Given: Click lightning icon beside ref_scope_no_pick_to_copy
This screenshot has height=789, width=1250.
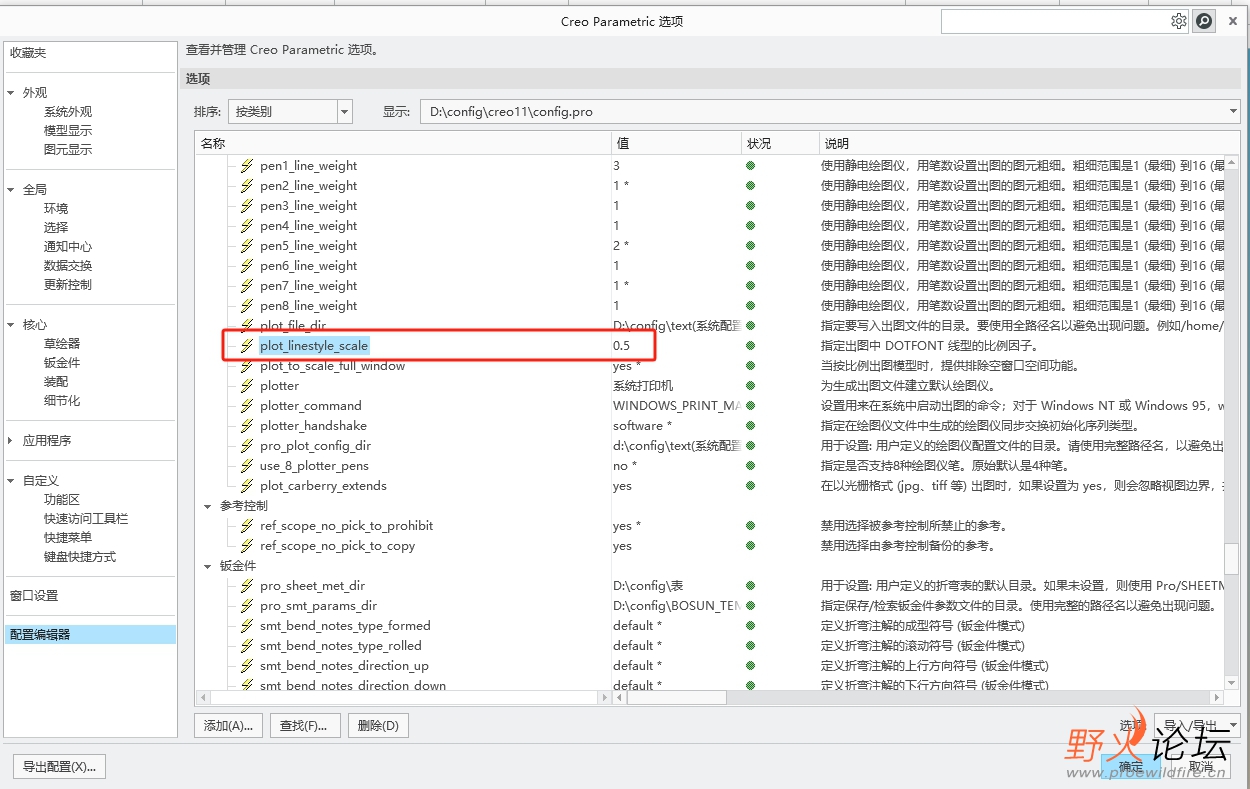Looking at the screenshot, I should (x=247, y=546).
